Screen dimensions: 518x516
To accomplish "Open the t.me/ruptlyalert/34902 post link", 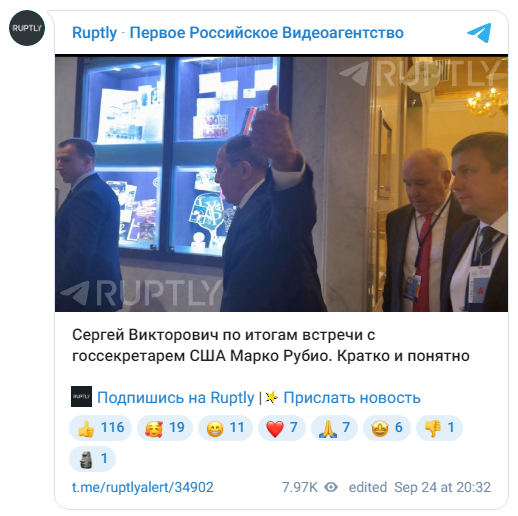I will tap(143, 487).
